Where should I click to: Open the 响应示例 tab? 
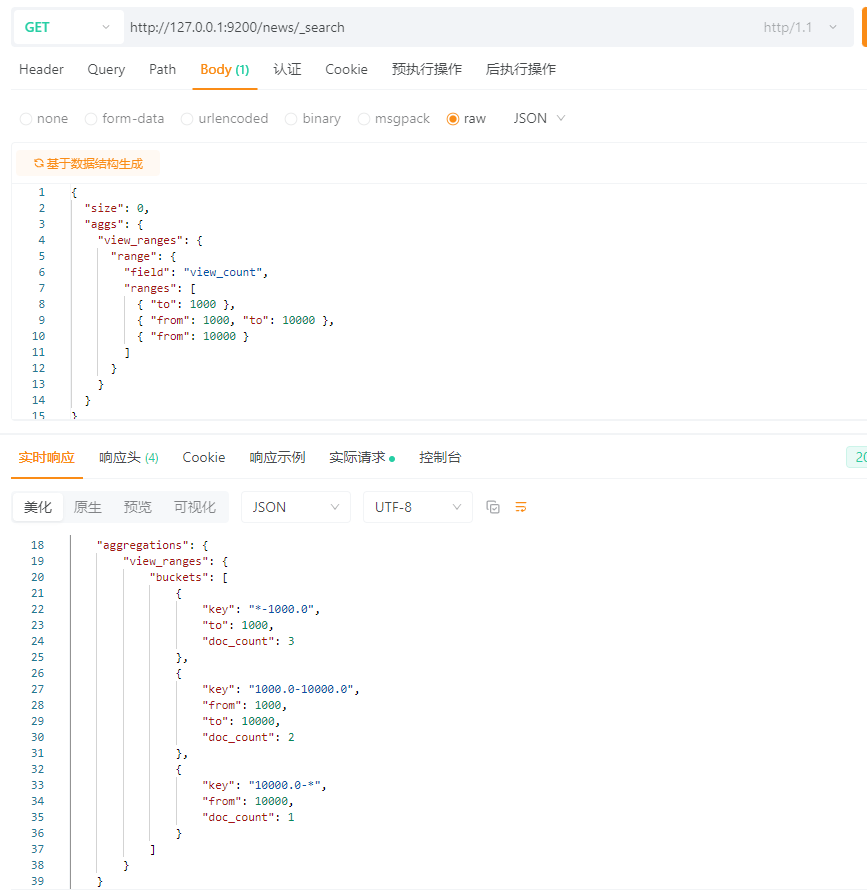[277, 457]
